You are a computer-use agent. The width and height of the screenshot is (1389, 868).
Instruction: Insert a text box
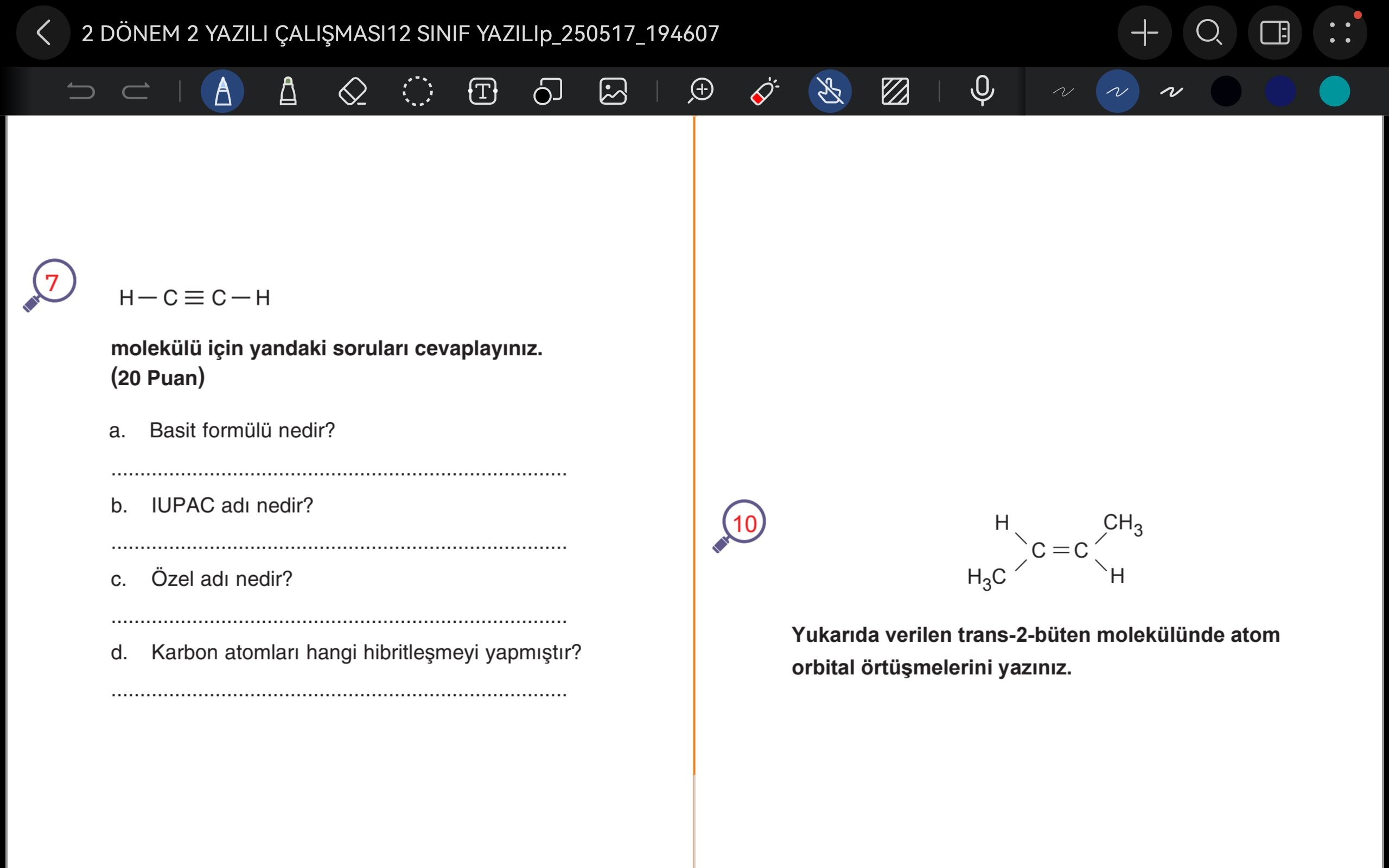(483, 91)
